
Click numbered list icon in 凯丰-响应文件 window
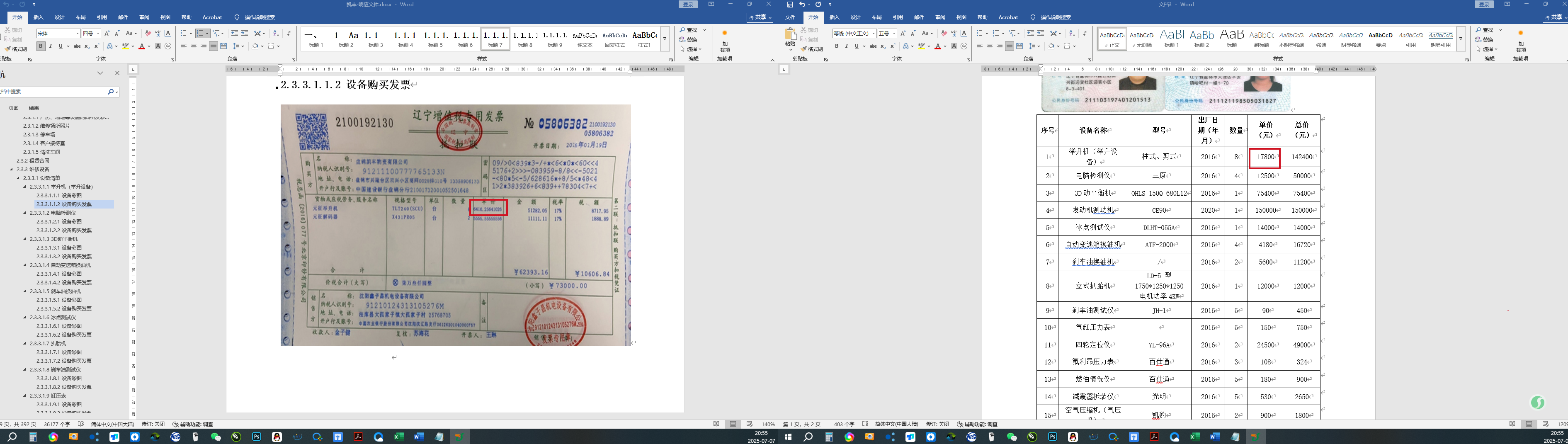pyautogui.click(x=200, y=34)
